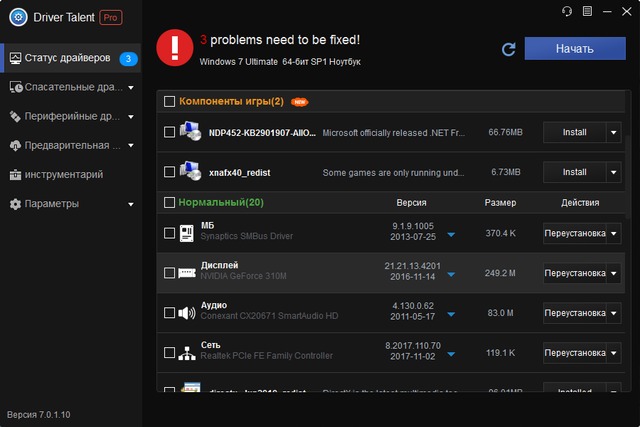Click the МБ motherboard device icon
The image size is (640, 427).
point(186,233)
